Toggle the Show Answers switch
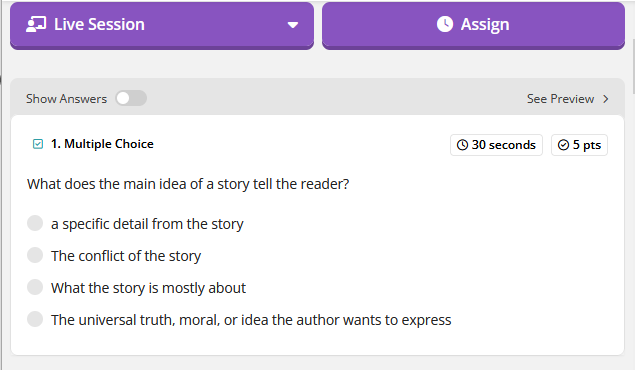The width and height of the screenshot is (635, 370). (131, 98)
